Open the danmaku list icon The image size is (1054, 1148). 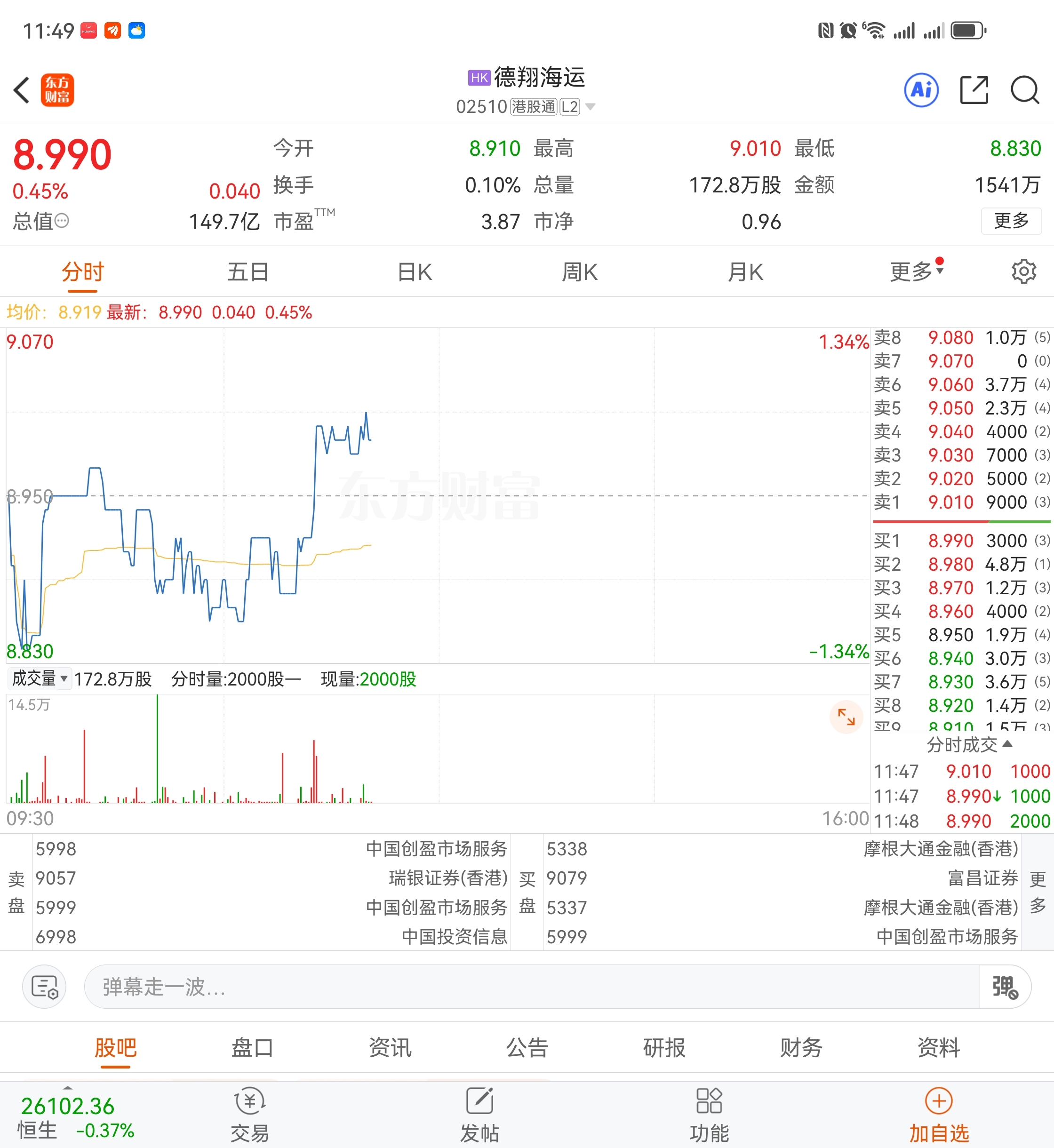(45, 986)
